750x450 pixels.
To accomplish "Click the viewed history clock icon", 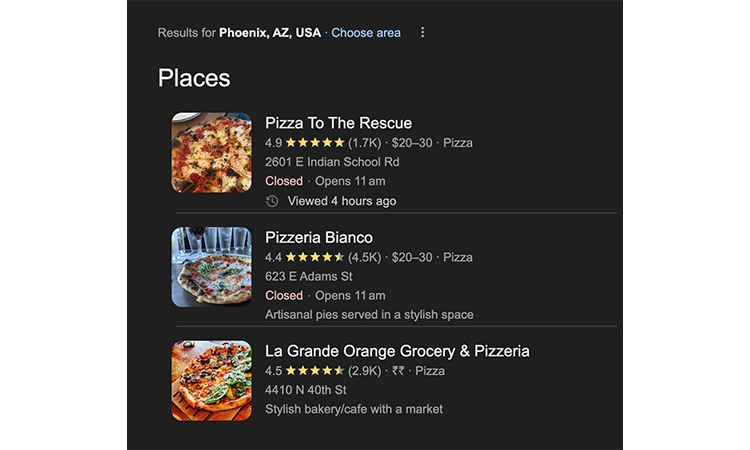I will (x=272, y=201).
